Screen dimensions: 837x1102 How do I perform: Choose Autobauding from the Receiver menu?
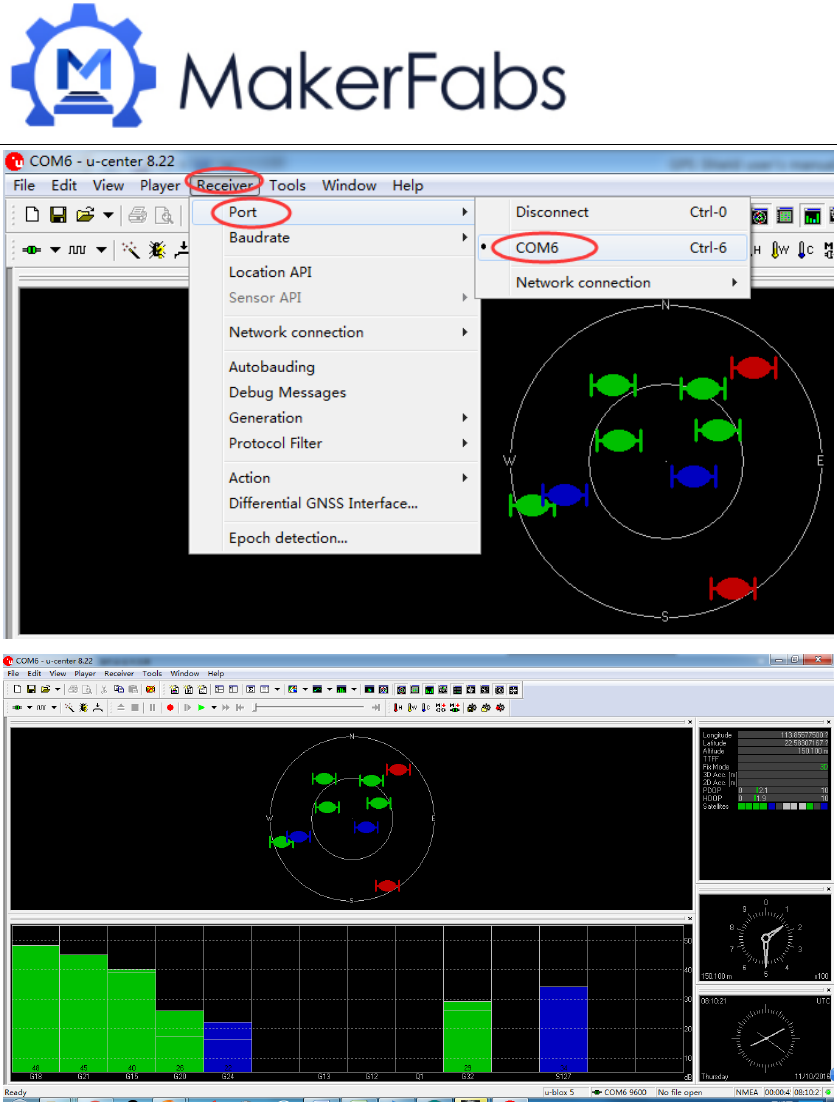point(272,367)
